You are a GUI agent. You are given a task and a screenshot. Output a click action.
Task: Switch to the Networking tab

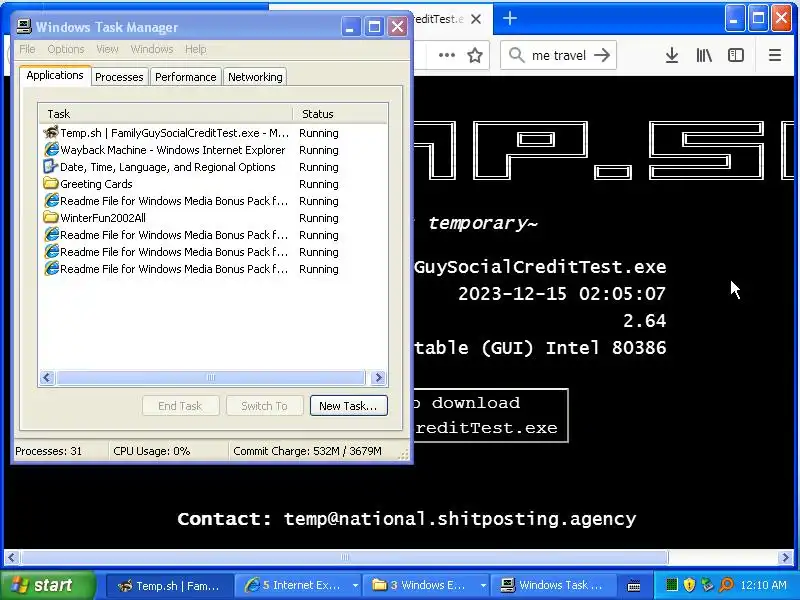(x=255, y=77)
